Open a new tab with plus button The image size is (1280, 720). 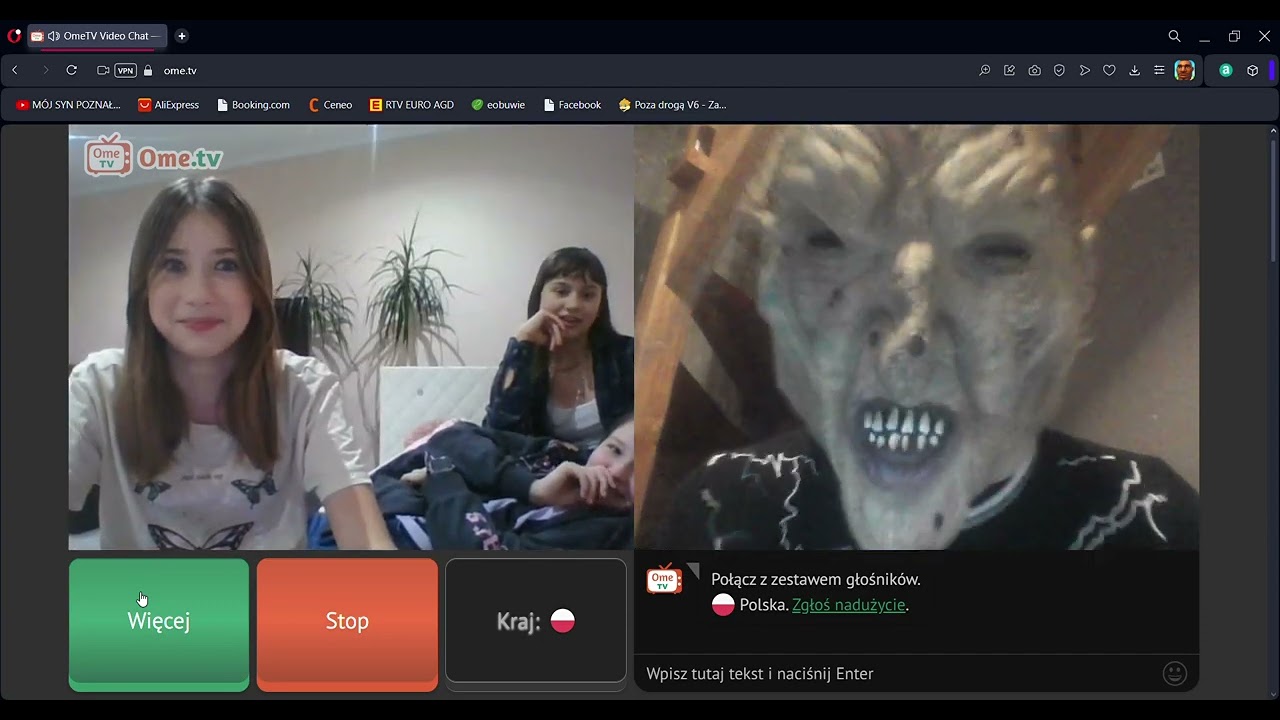(x=181, y=36)
